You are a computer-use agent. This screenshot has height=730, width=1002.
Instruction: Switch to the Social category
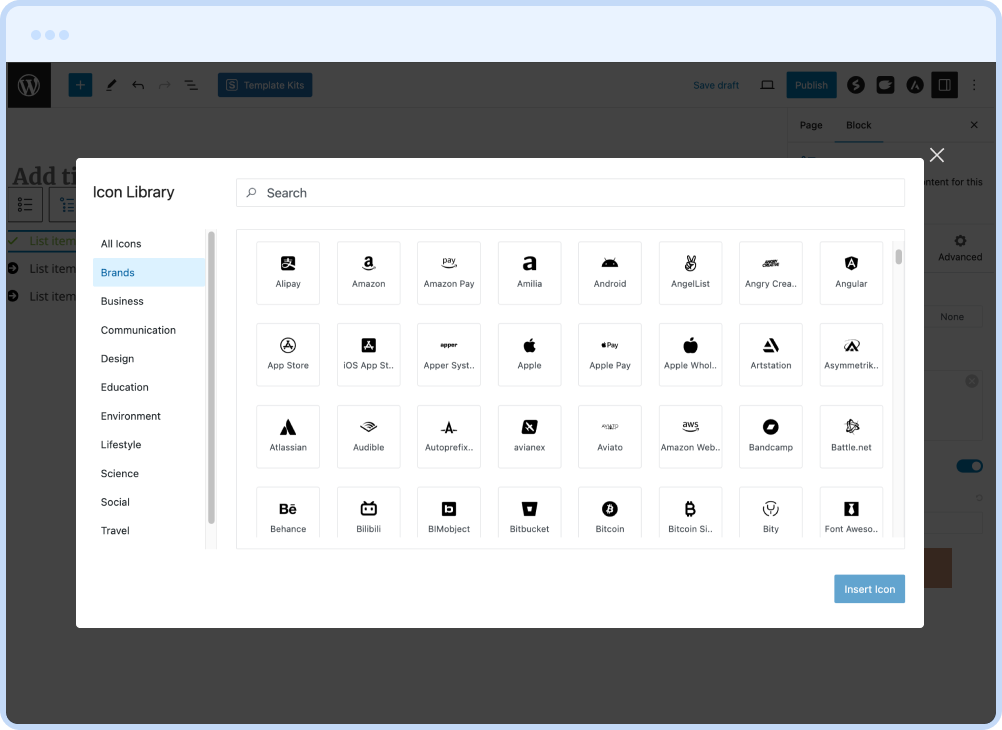(x=149, y=502)
